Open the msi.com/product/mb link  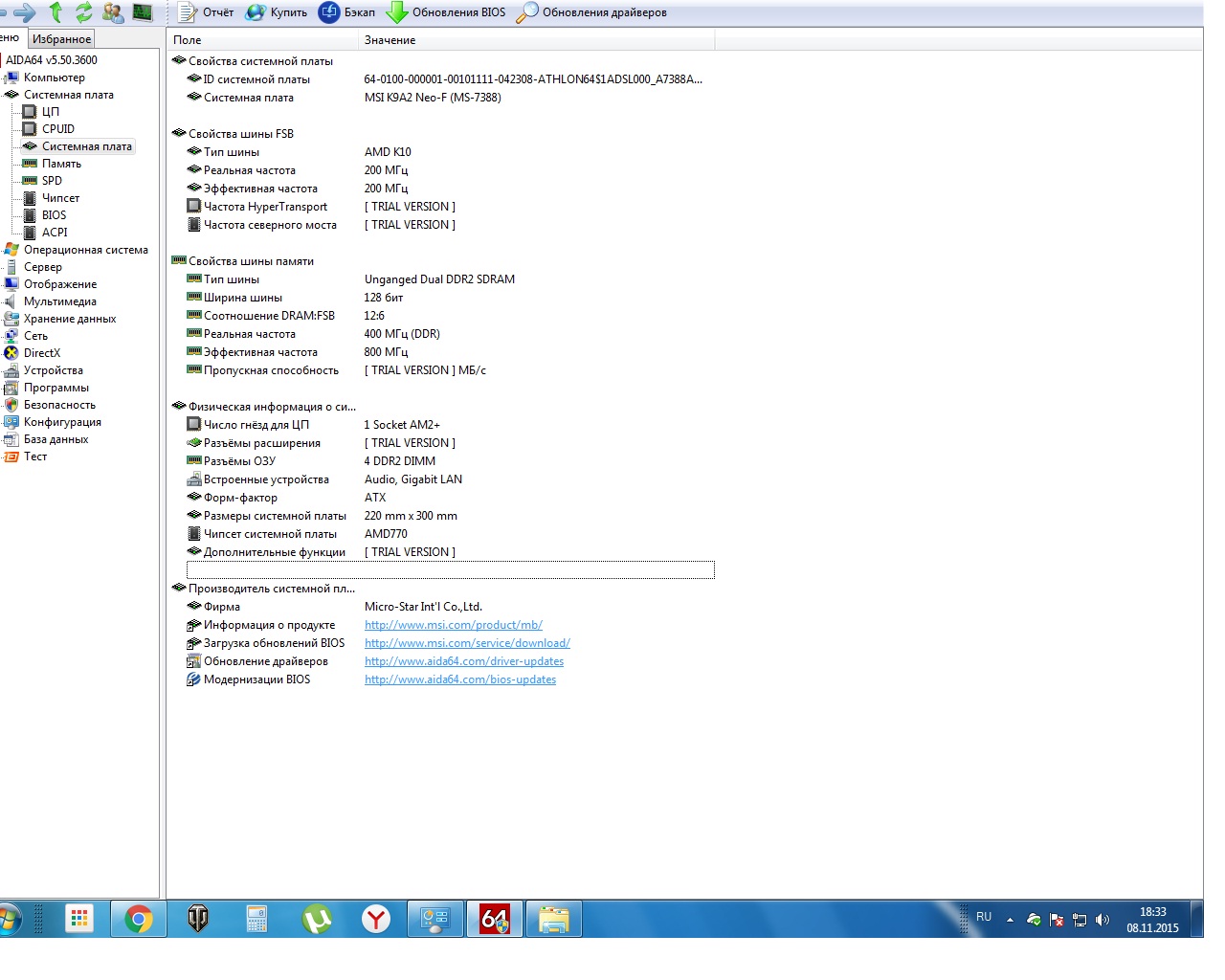(x=453, y=625)
